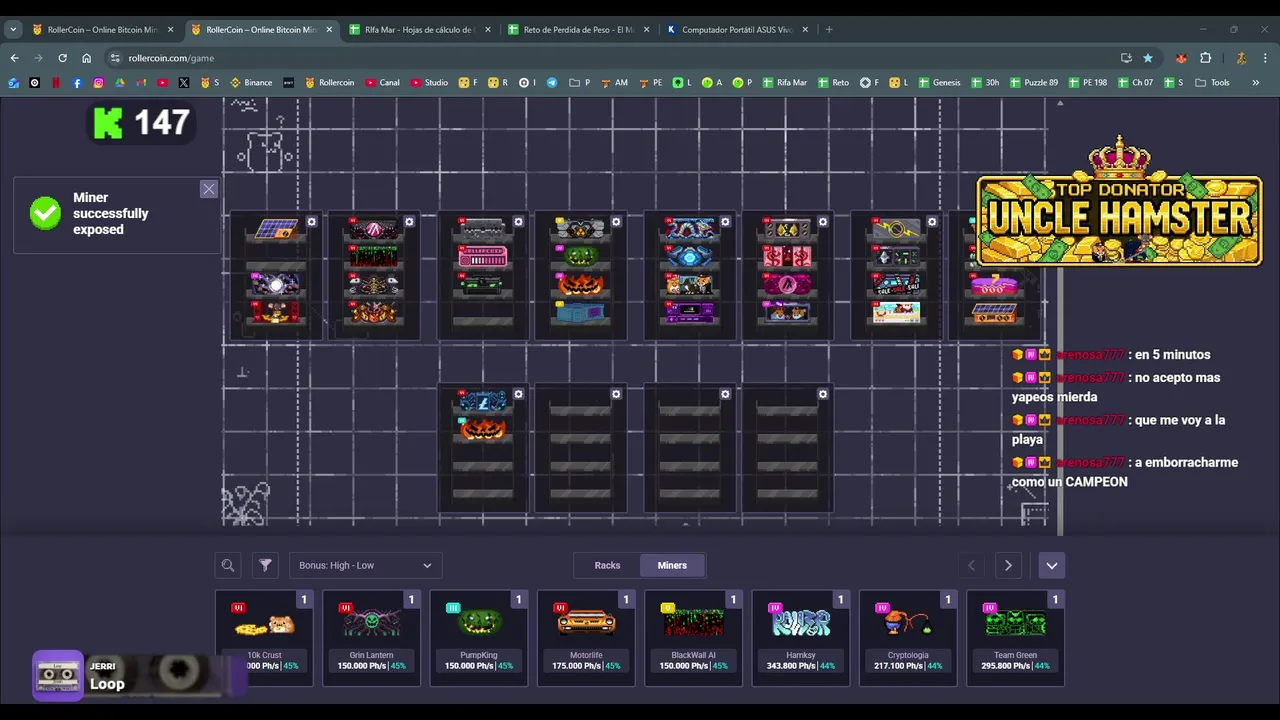
Task: Select the Grin Lantern miner card
Action: pos(371,638)
